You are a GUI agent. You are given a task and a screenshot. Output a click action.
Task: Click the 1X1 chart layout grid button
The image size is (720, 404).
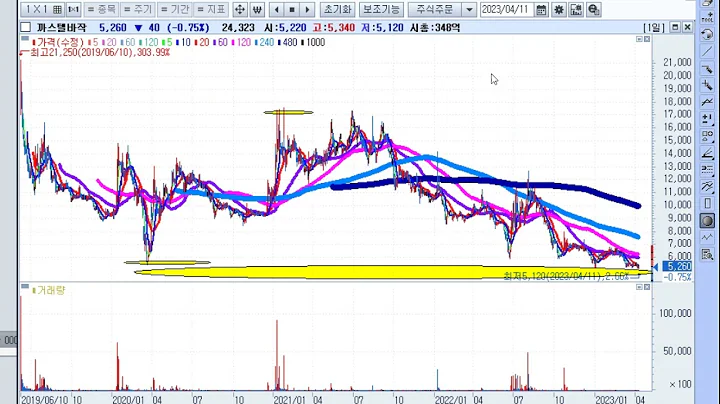pyautogui.click(x=44, y=9)
